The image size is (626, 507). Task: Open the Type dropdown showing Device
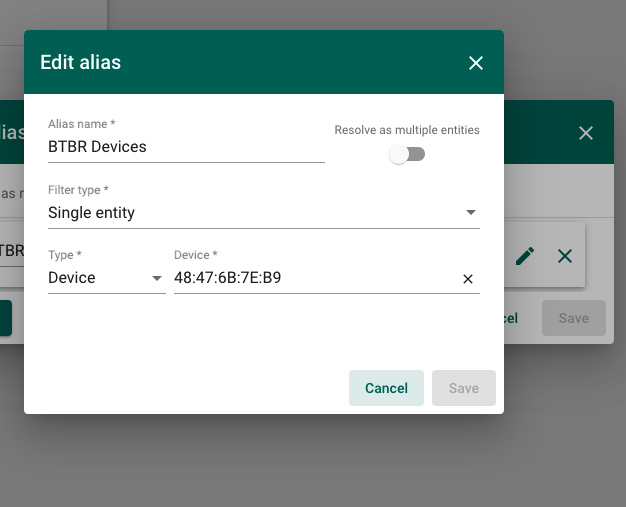pyautogui.click(x=107, y=278)
